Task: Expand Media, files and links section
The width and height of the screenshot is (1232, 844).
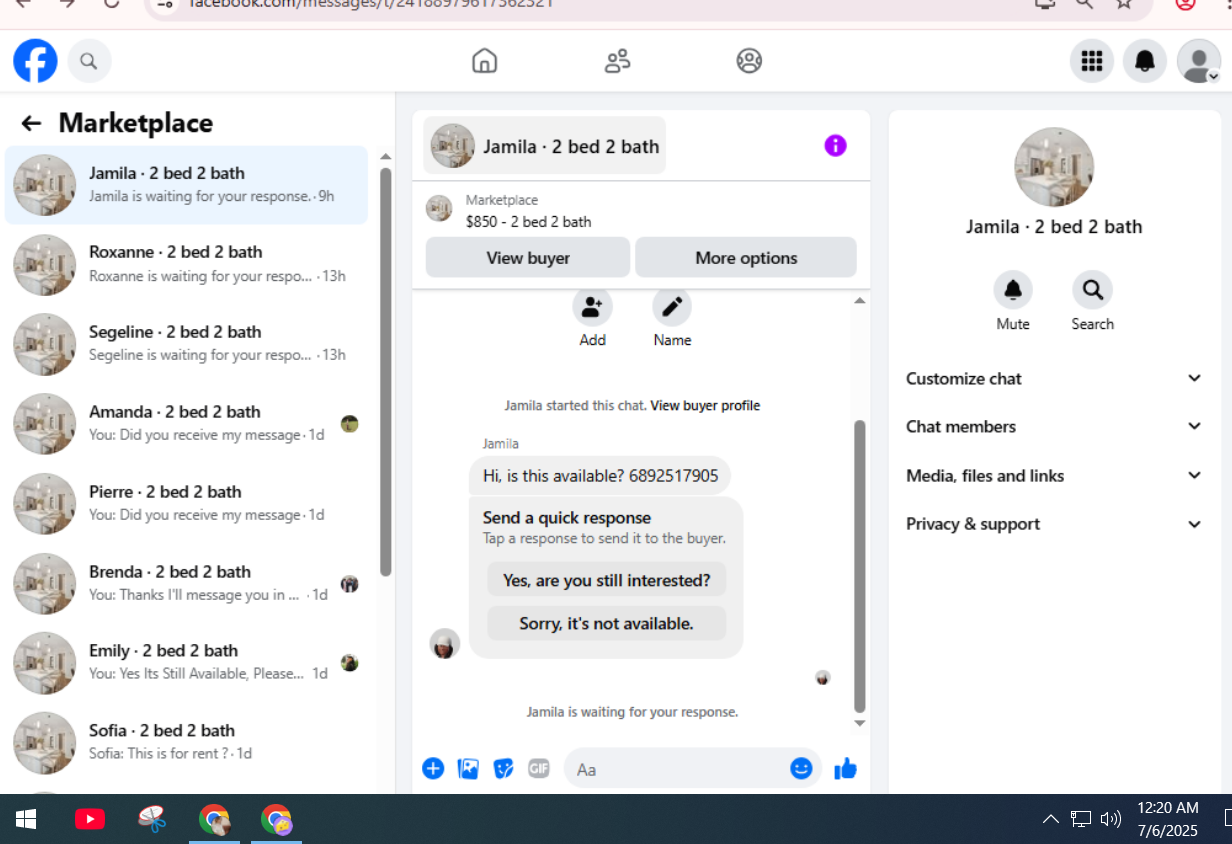Action: coord(1054,475)
